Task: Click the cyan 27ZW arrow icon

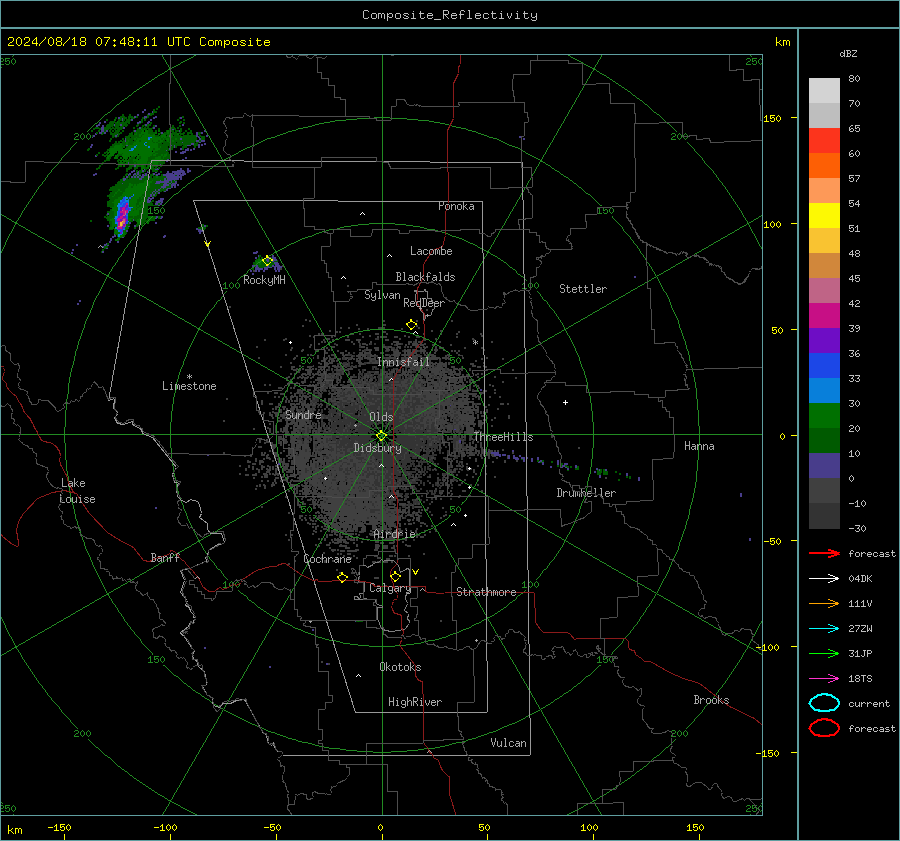Action: pyautogui.click(x=824, y=629)
